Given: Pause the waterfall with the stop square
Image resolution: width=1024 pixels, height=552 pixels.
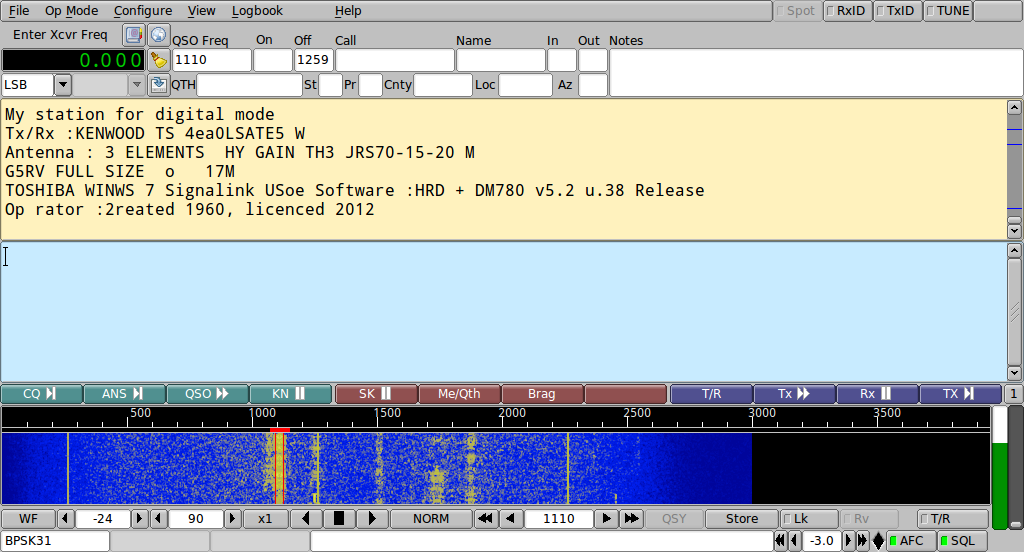Looking at the screenshot, I should pyautogui.click(x=338, y=519).
